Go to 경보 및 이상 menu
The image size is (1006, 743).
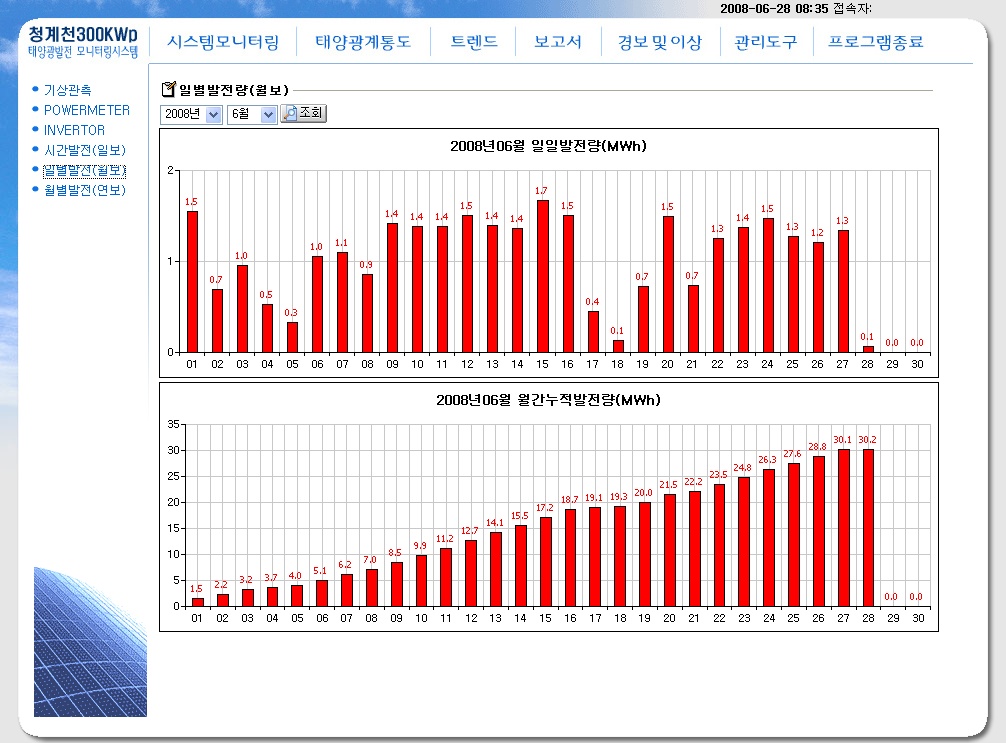[659, 43]
